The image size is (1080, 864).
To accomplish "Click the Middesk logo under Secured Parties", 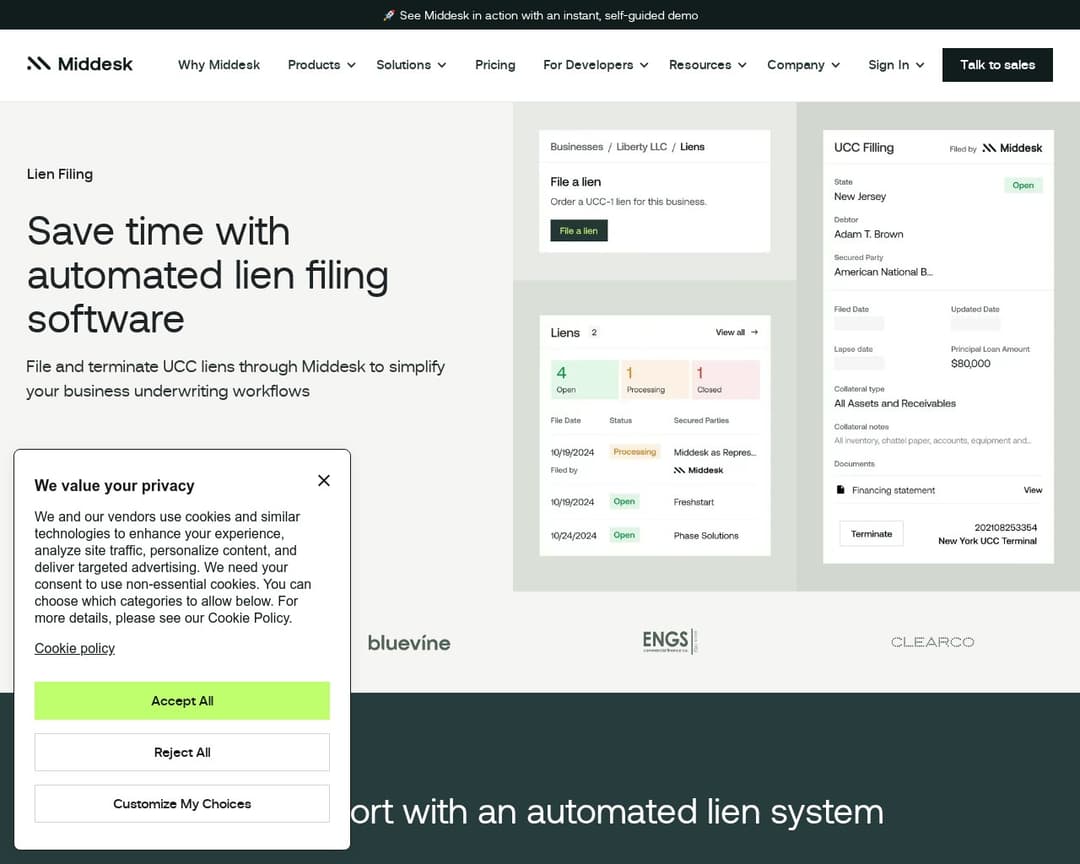I will click(x=698, y=471).
